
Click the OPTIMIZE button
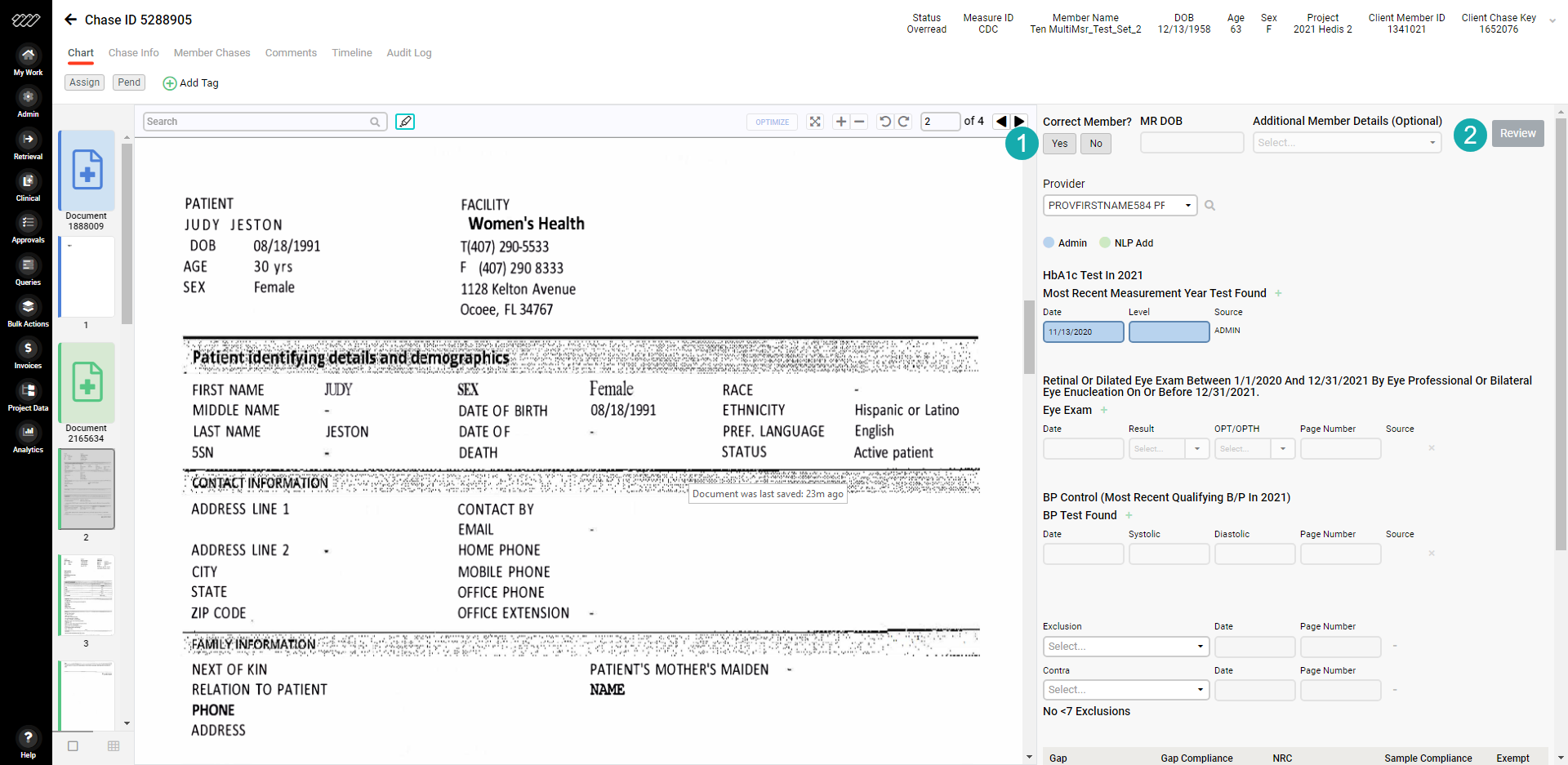coord(772,122)
